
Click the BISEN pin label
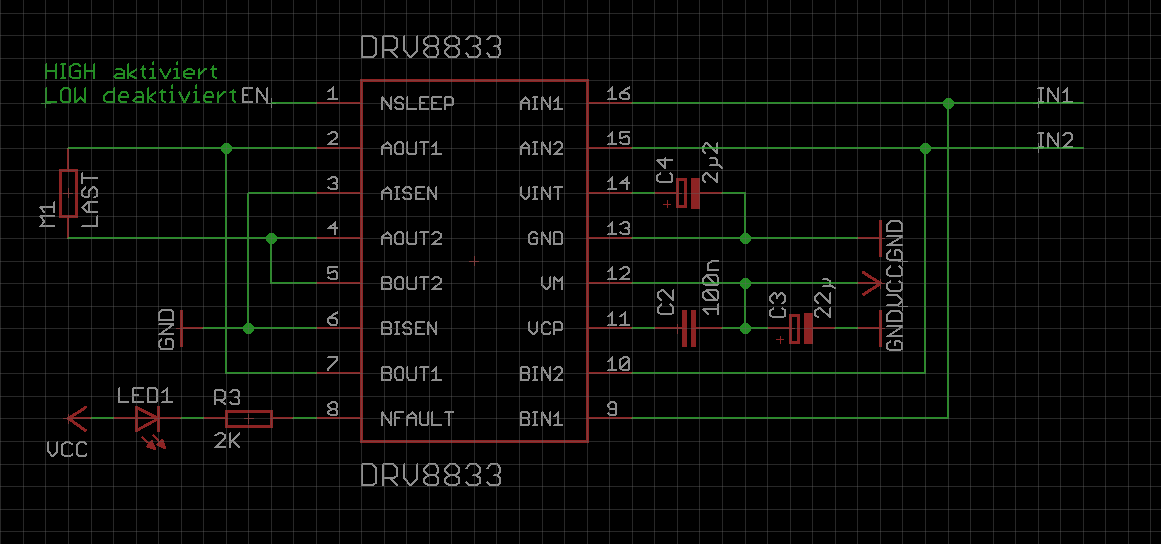(x=409, y=329)
